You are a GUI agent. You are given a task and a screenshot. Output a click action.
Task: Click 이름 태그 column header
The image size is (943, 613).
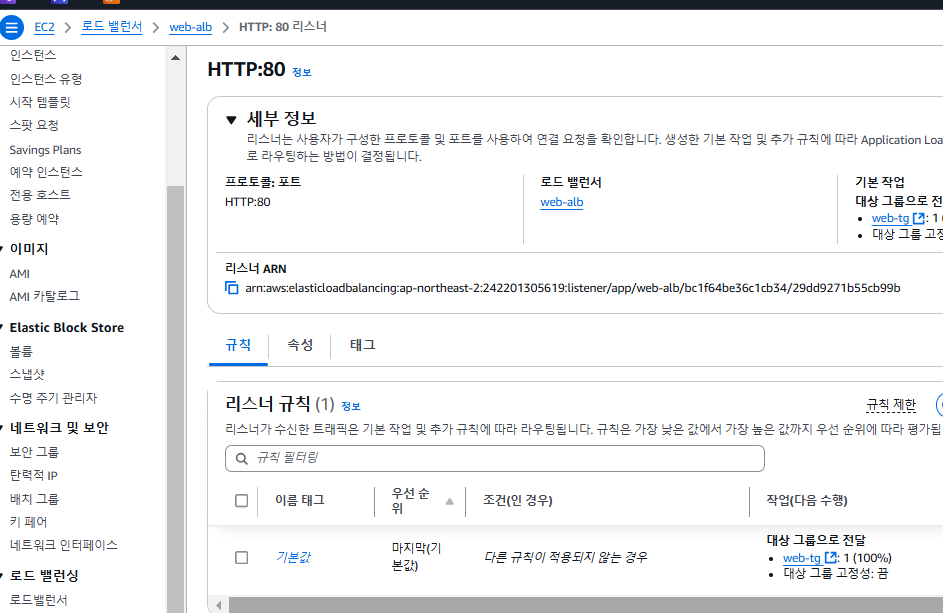300,501
